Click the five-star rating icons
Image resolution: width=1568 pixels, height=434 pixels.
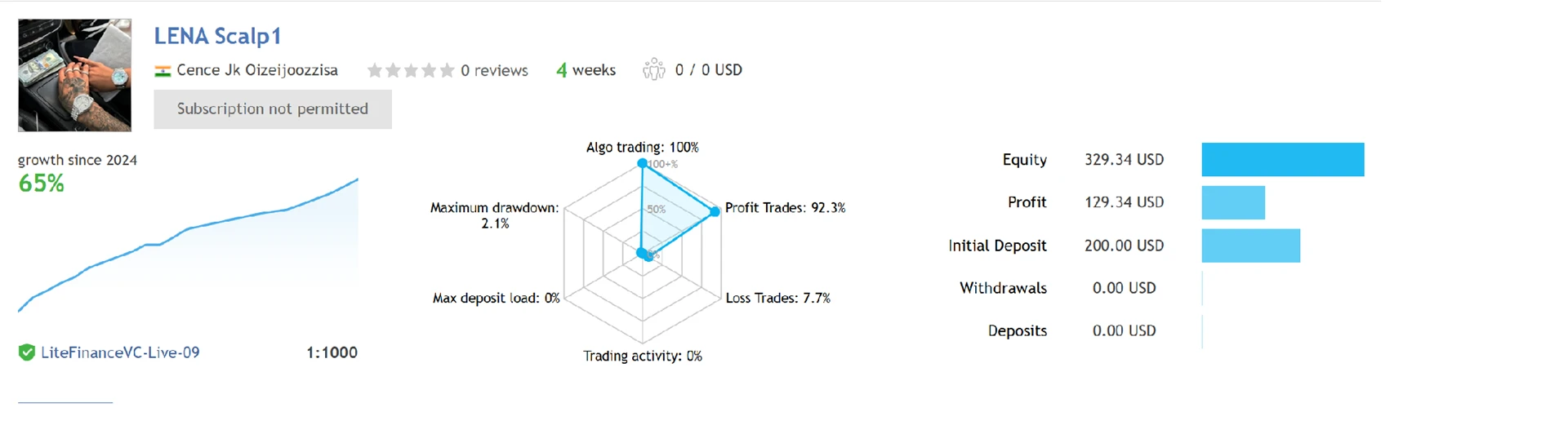tap(411, 71)
